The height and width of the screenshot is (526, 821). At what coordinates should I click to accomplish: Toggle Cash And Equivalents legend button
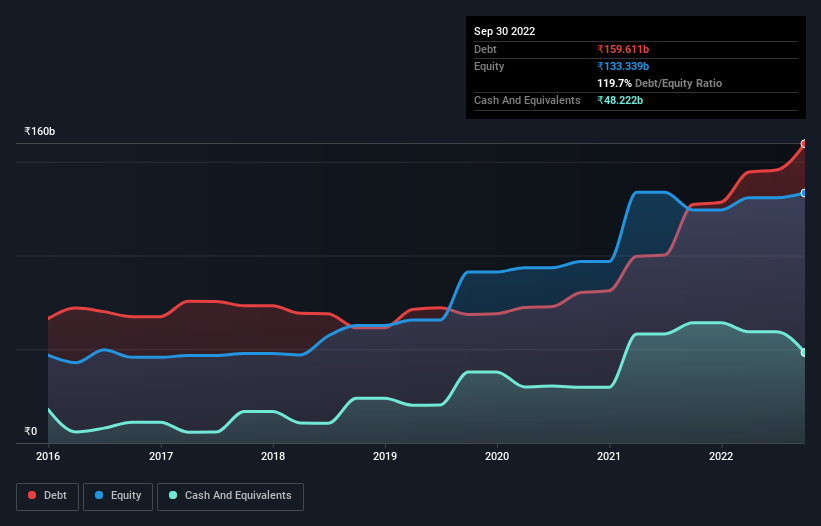(230, 496)
